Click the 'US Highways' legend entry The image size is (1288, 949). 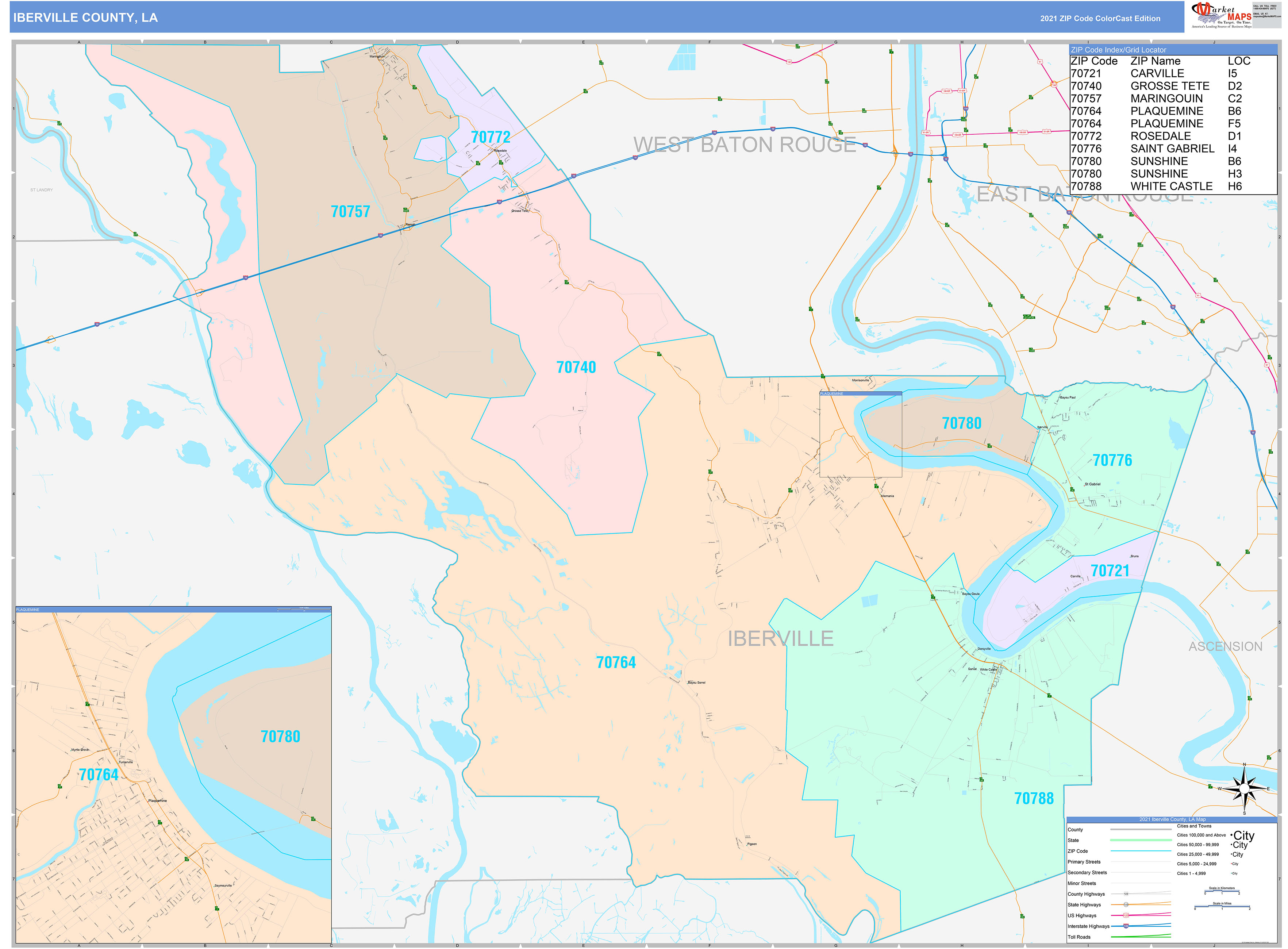point(1082,916)
